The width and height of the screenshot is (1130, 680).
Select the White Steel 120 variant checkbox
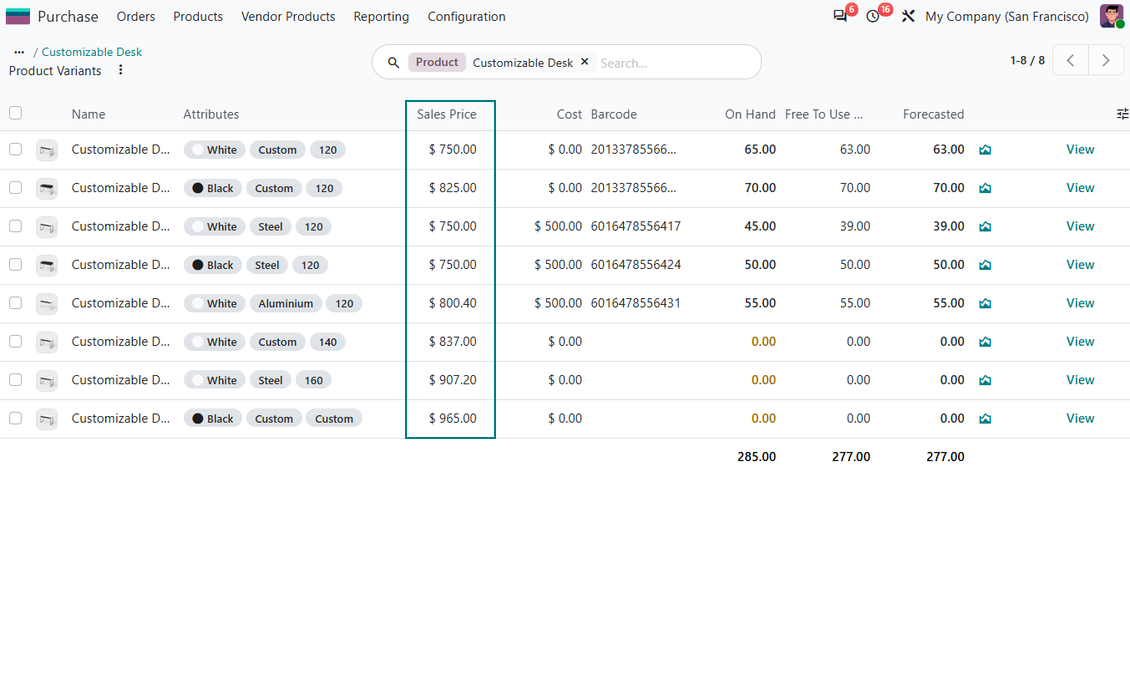pyautogui.click(x=15, y=226)
